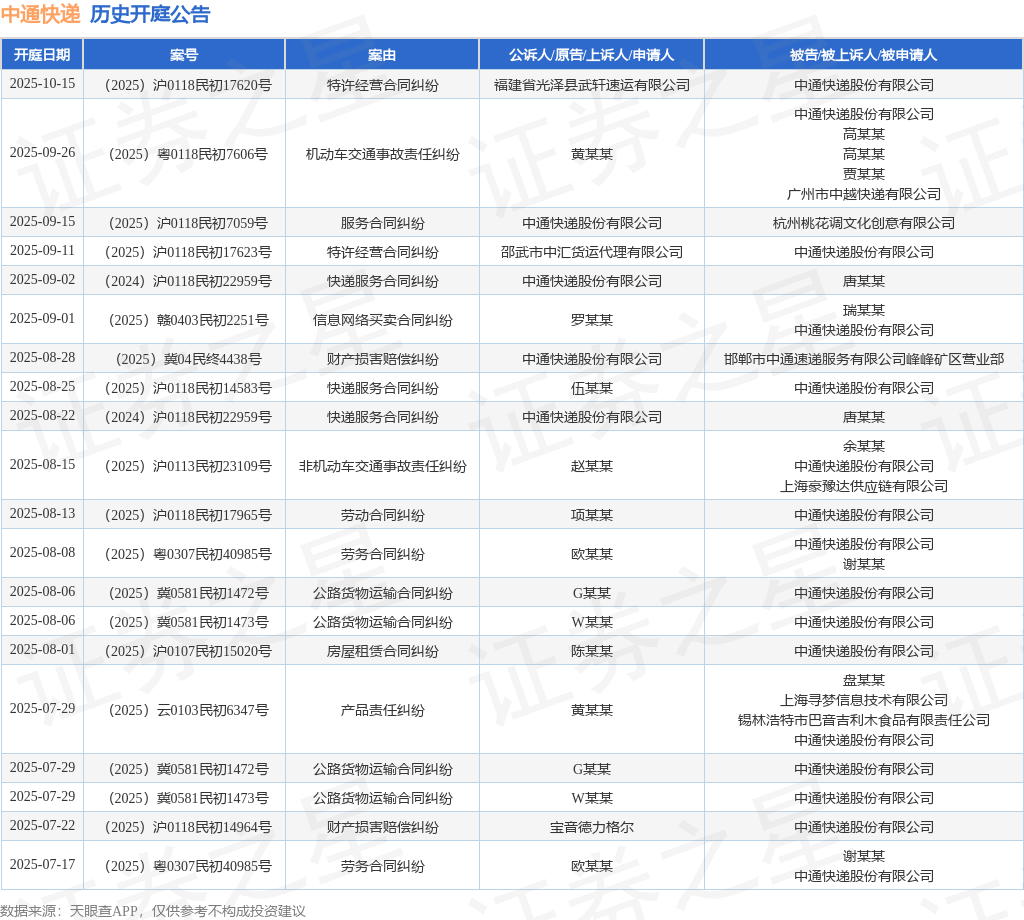Click defendant 杭州桃花调文化创意有限公司
This screenshot has height=920, width=1024.
click(x=863, y=223)
